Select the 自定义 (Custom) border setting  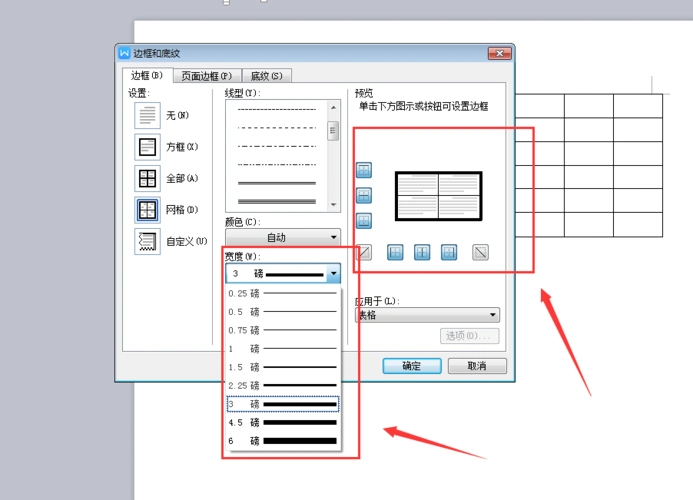coord(147,241)
